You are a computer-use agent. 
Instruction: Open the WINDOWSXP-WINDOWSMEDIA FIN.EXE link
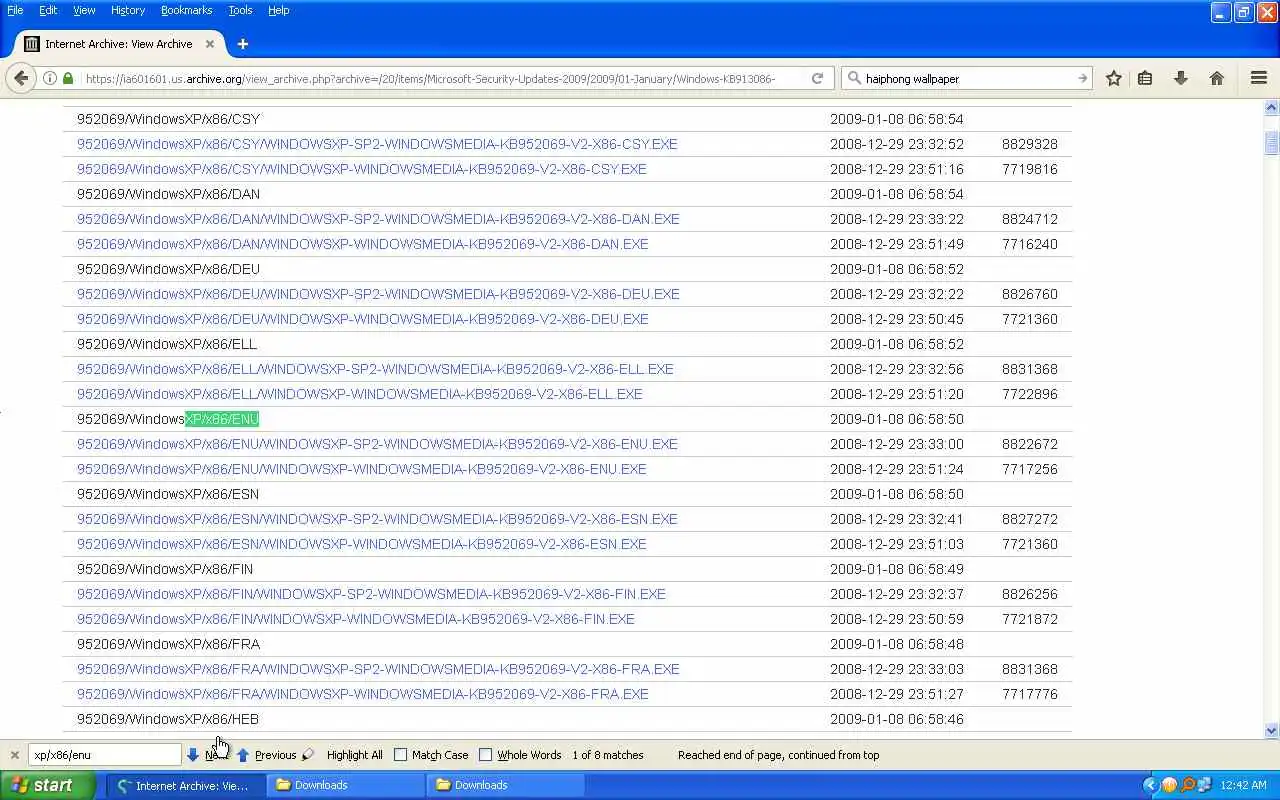click(356, 619)
